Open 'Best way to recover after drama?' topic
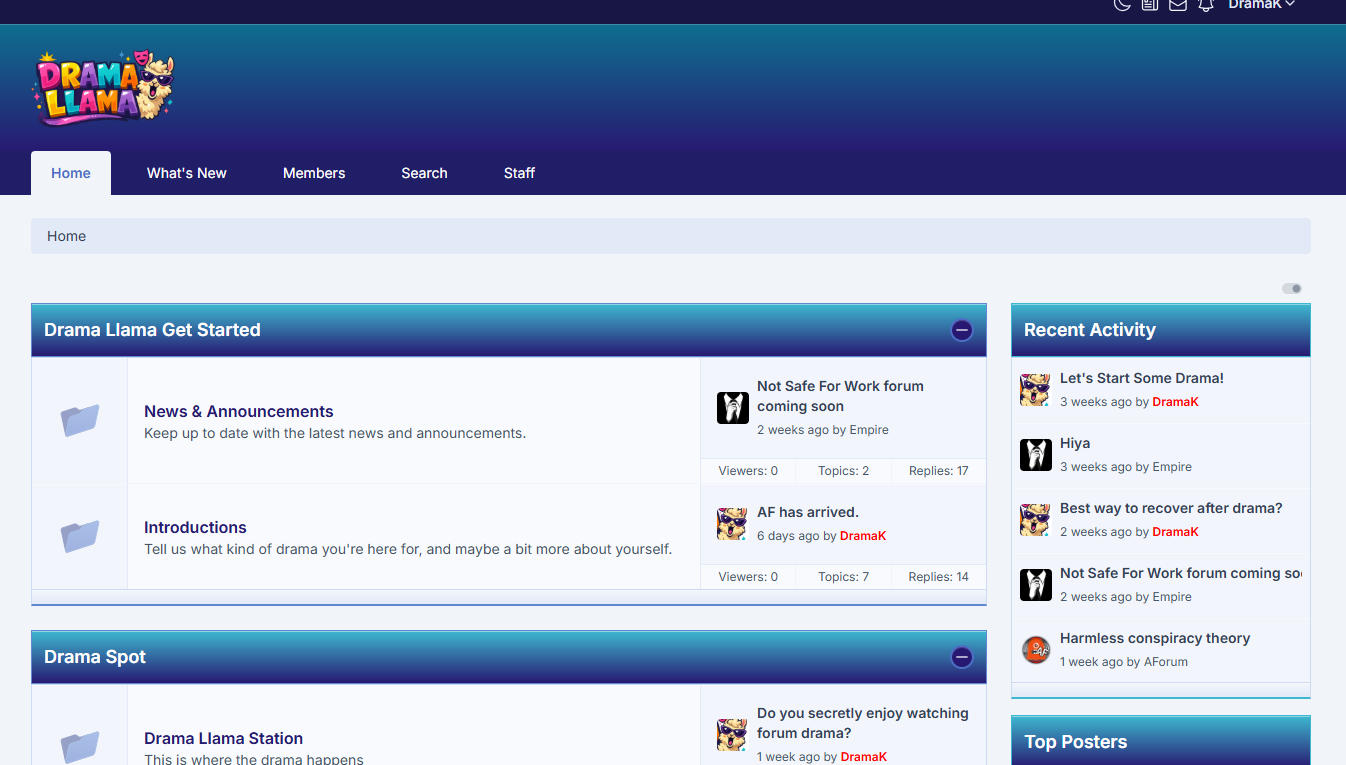 (x=1171, y=508)
